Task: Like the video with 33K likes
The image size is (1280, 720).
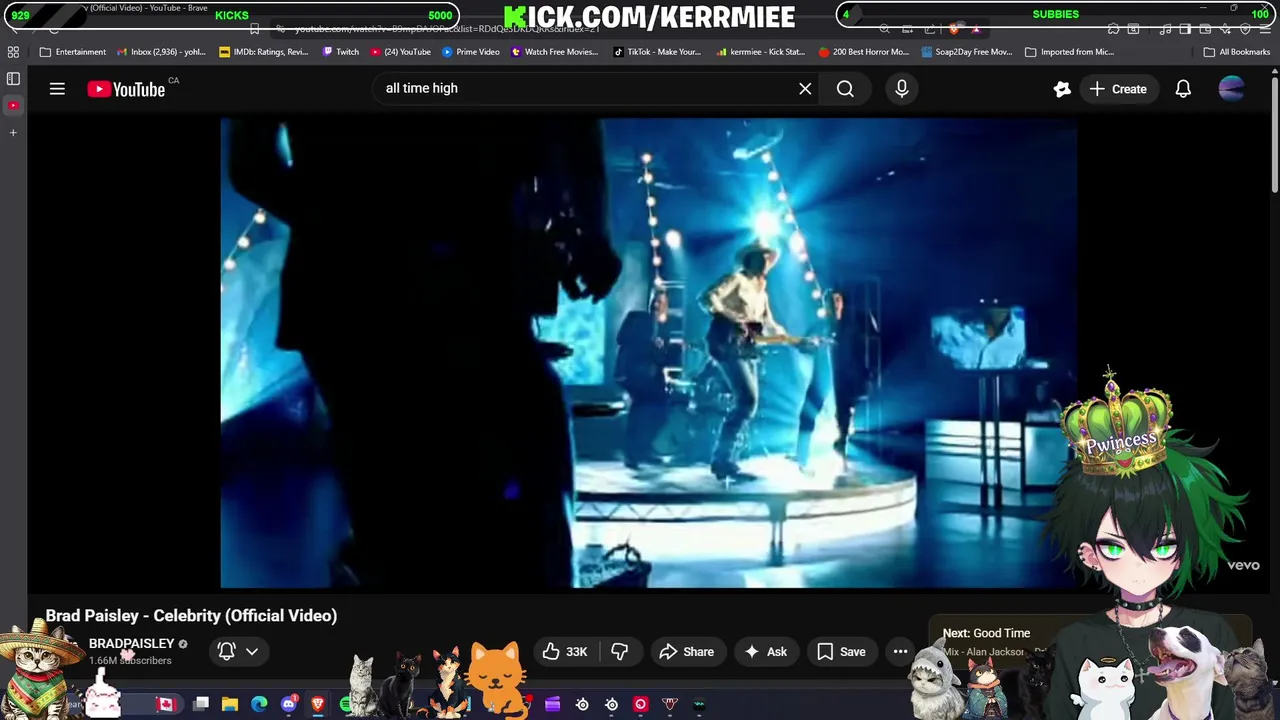Action: click(565, 652)
